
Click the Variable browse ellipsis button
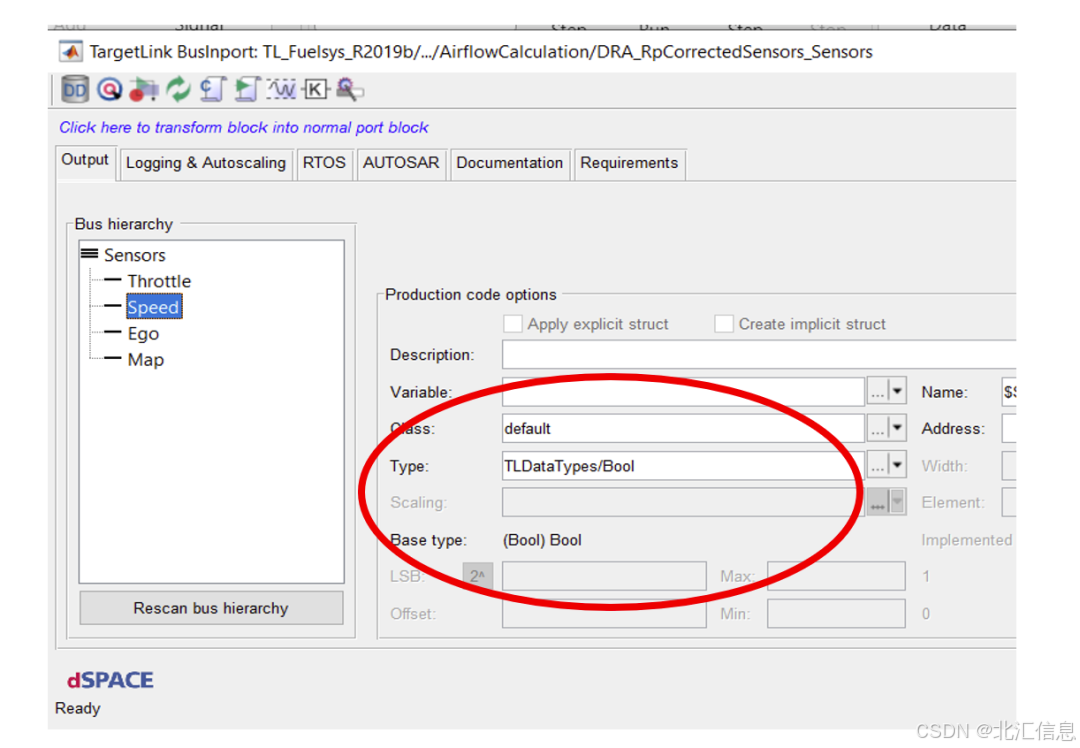[878, 391]
